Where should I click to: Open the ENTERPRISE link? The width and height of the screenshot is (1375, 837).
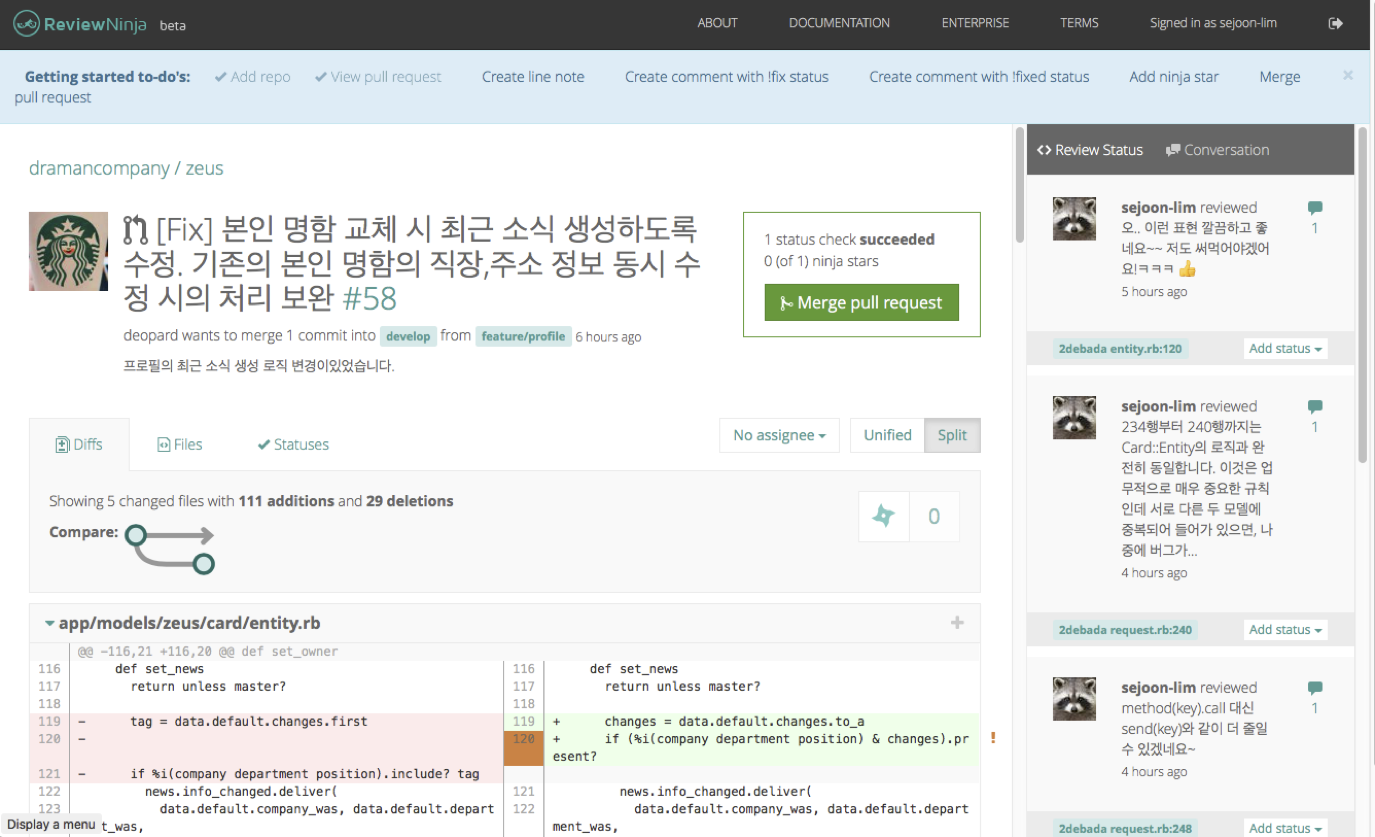coord(975,23)
